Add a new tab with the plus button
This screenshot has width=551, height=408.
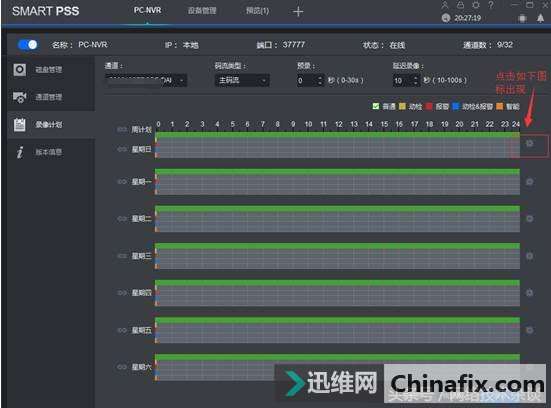[x=298, y=12]
